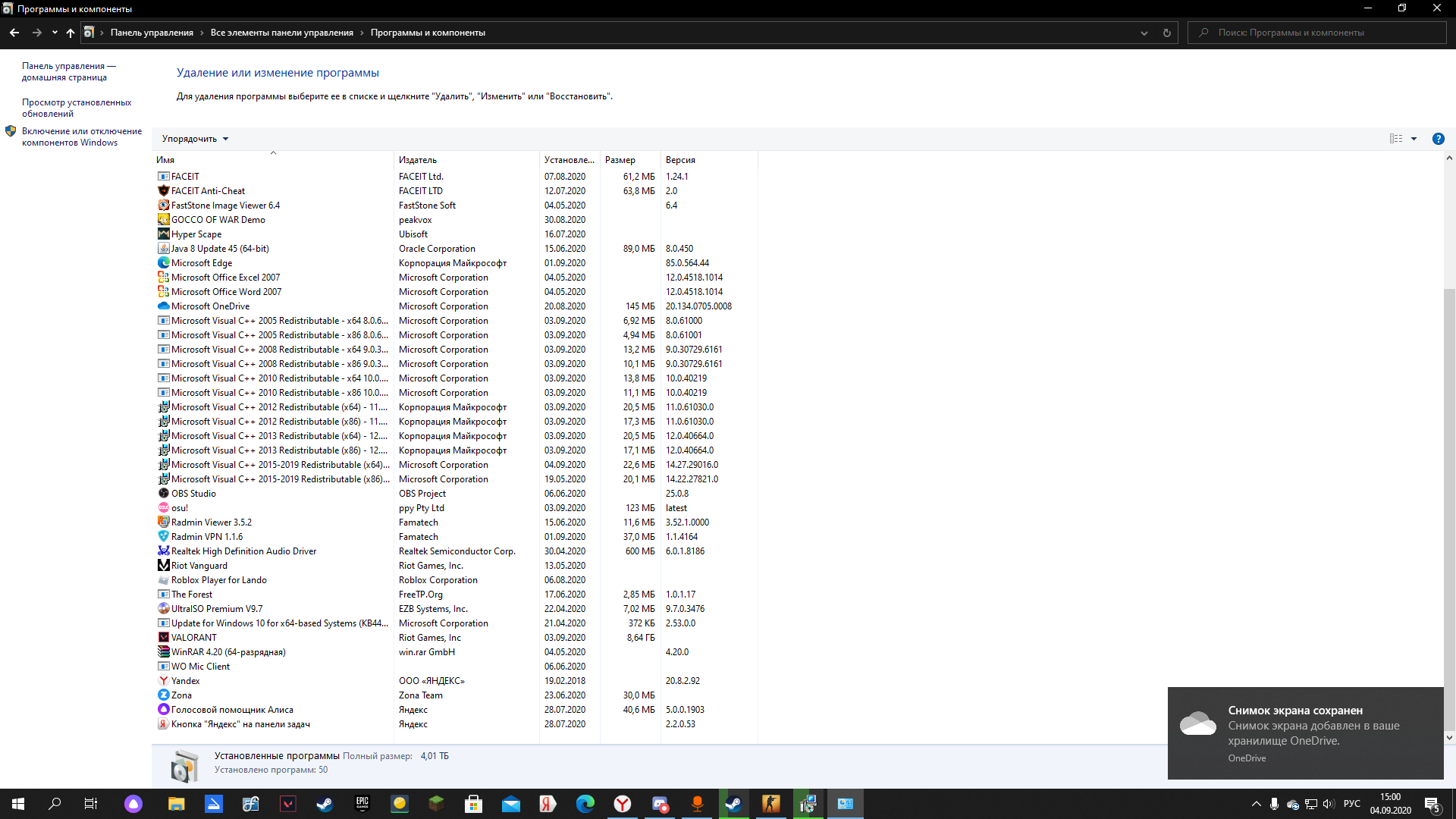The image size is (1456, 819).
Task: Expand the breadcrumb chevron after Панель управления
Action: (202, 33)
